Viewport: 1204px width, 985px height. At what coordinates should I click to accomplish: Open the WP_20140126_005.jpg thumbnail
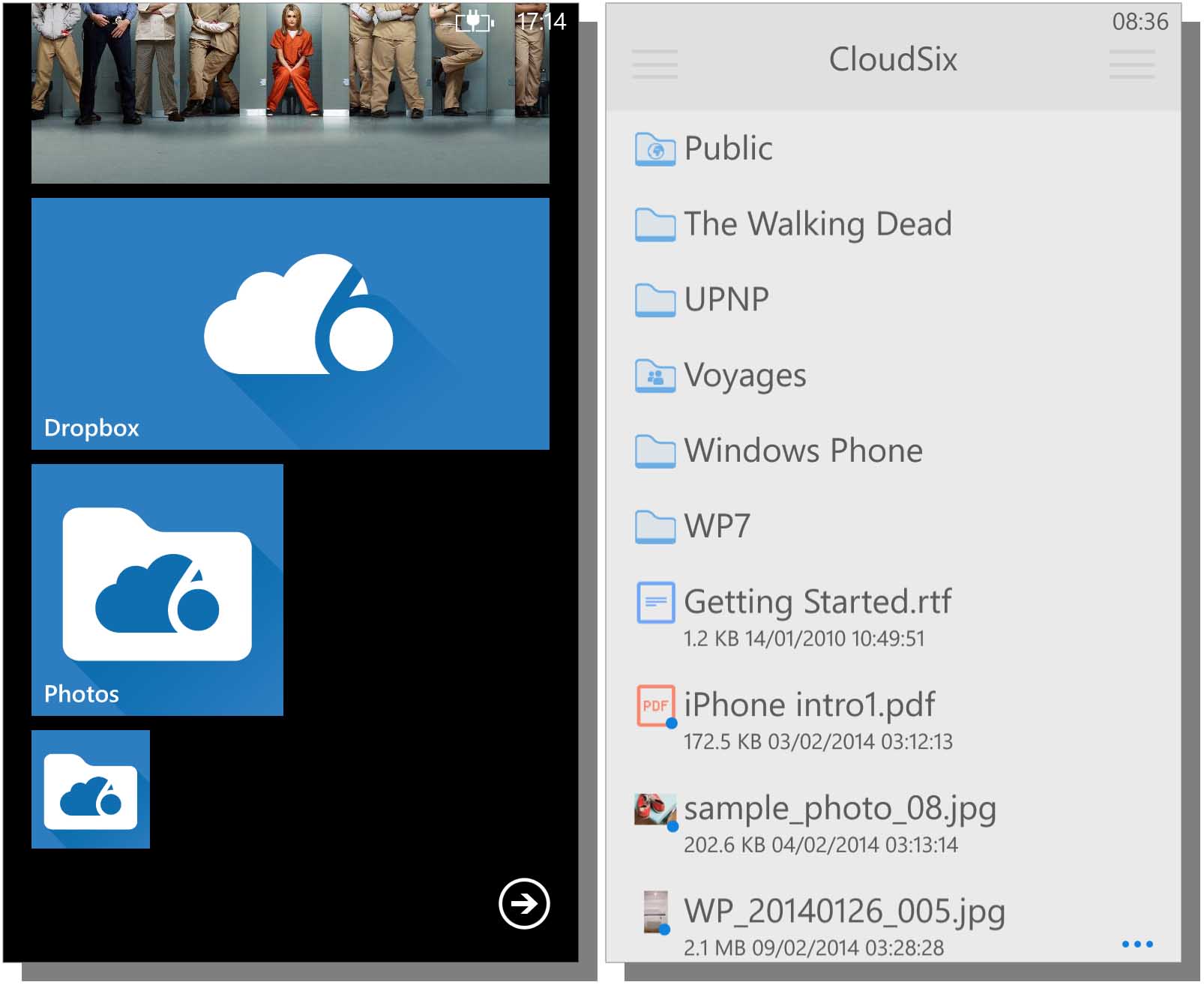tap(656, 912)
